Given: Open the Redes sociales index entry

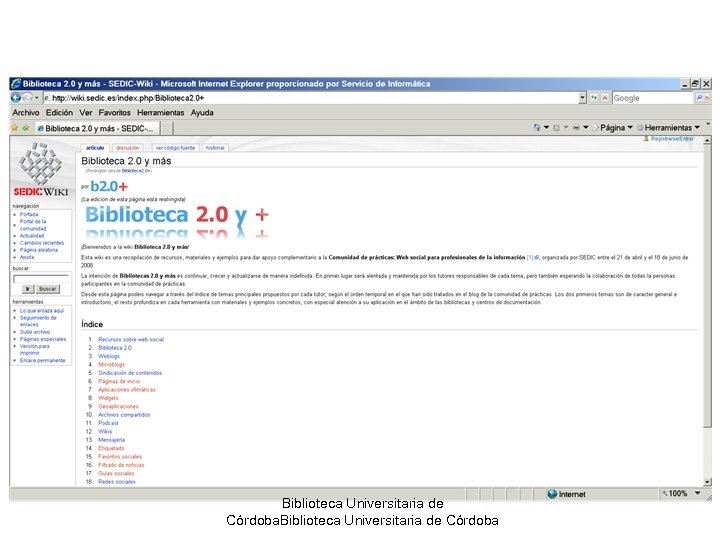Looking at the screenshot, I should [117, 482].
